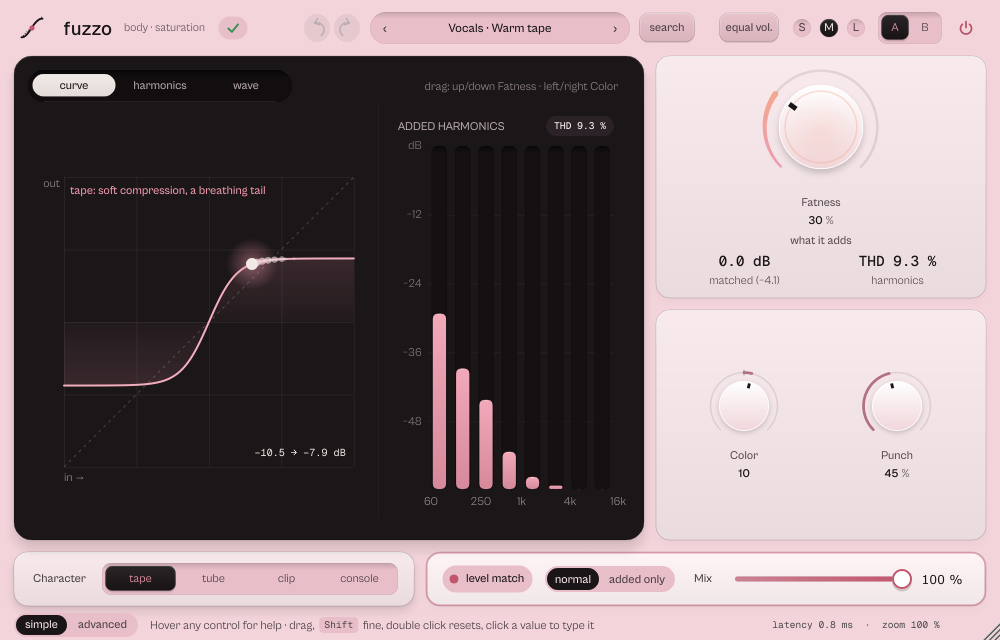Select the added only monitoring mode
The height and width of the screenshot is (640, 1000).
click(636, 579)
